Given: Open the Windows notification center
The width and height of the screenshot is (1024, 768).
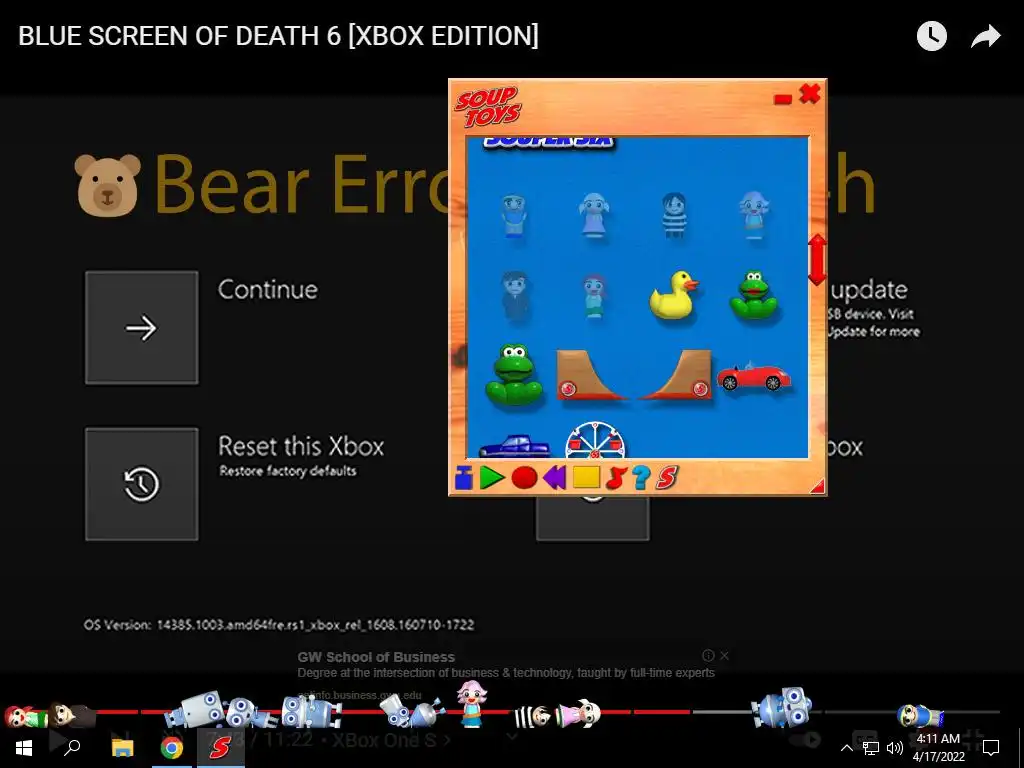Looking at the screenshot, I should tap(991, 748).
